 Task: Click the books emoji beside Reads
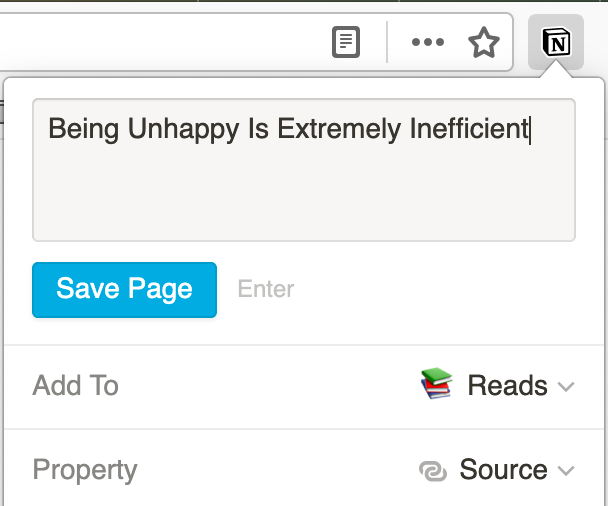click(436, 385)
